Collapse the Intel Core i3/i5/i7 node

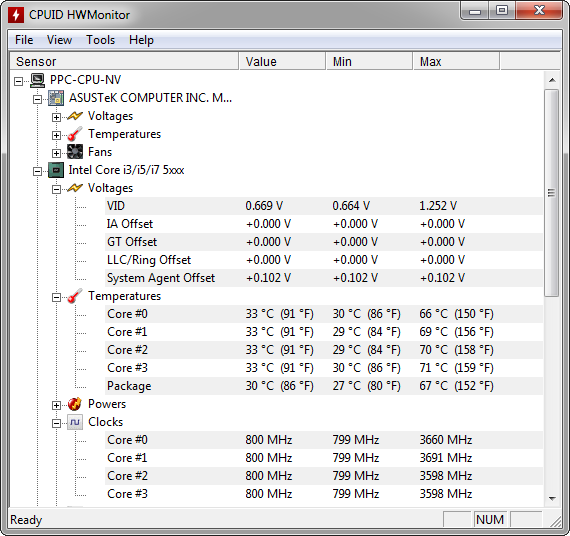click(x=37, y=171)
